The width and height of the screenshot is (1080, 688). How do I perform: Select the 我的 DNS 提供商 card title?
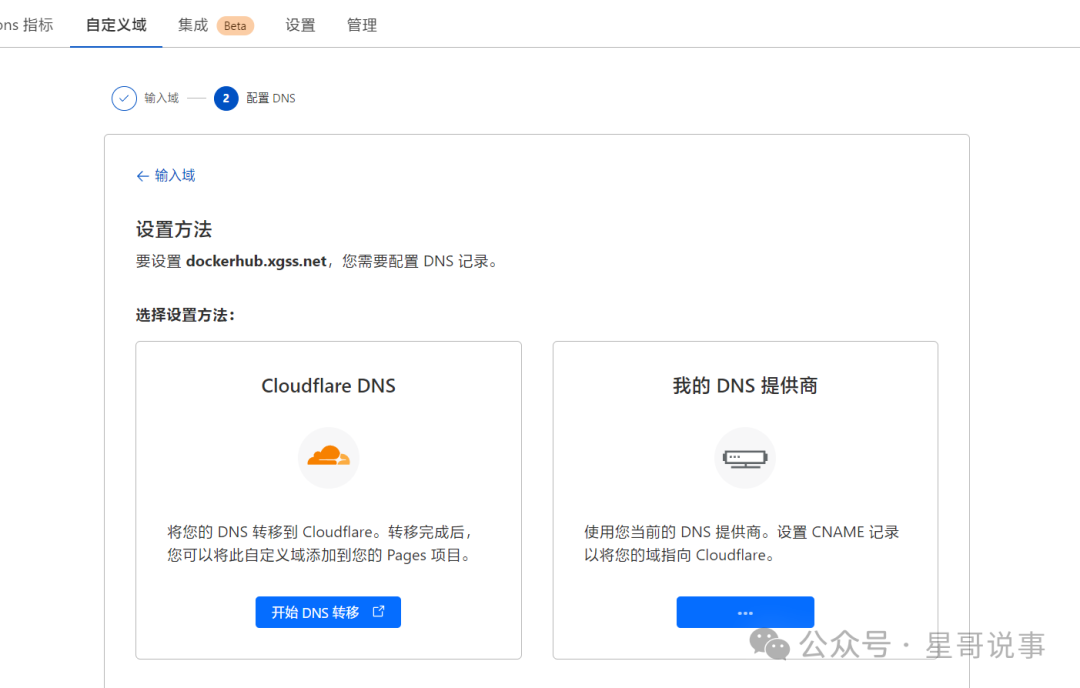click(745, 386)
